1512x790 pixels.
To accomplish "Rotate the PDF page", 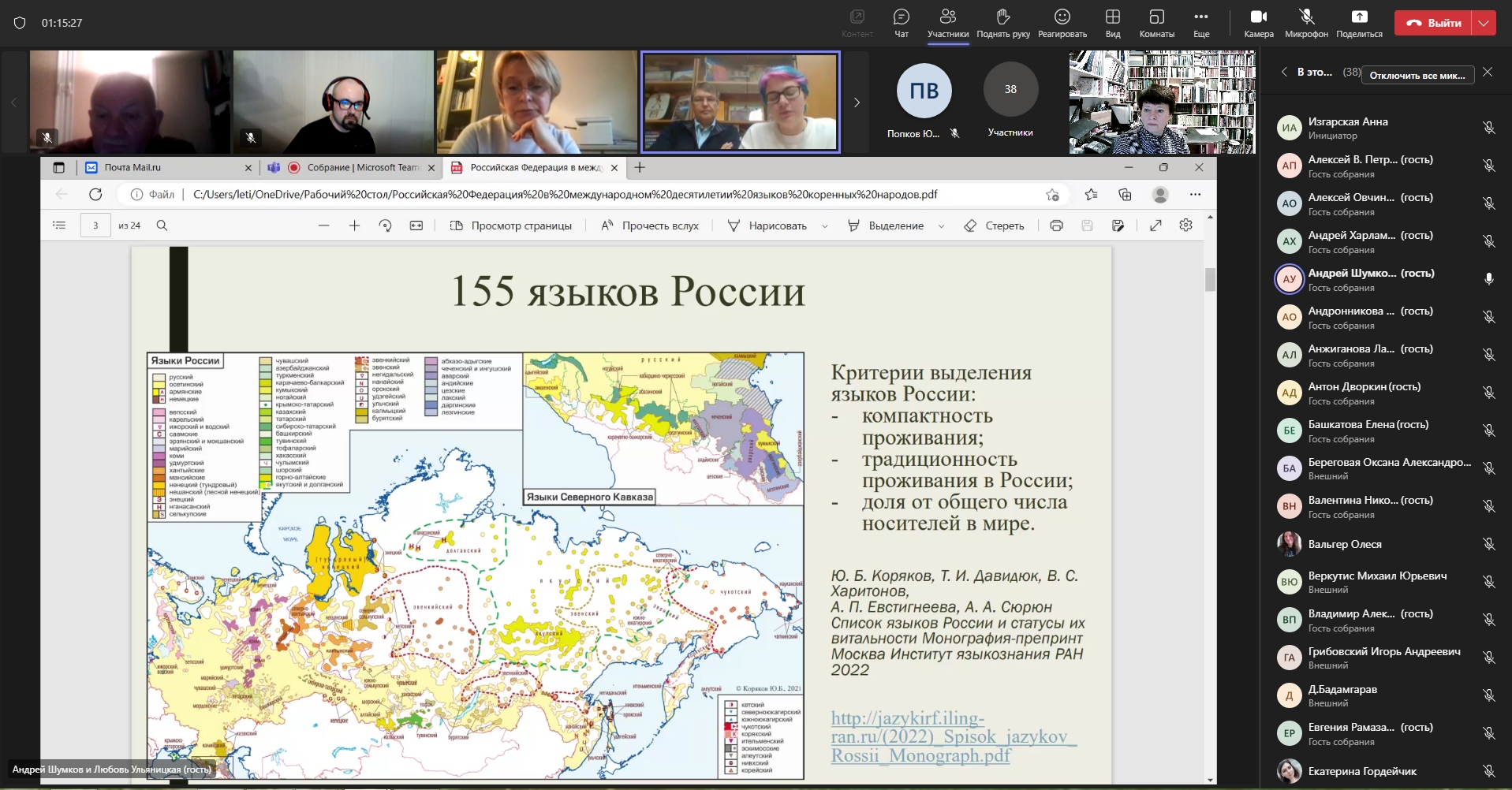I will coord(385,225).
